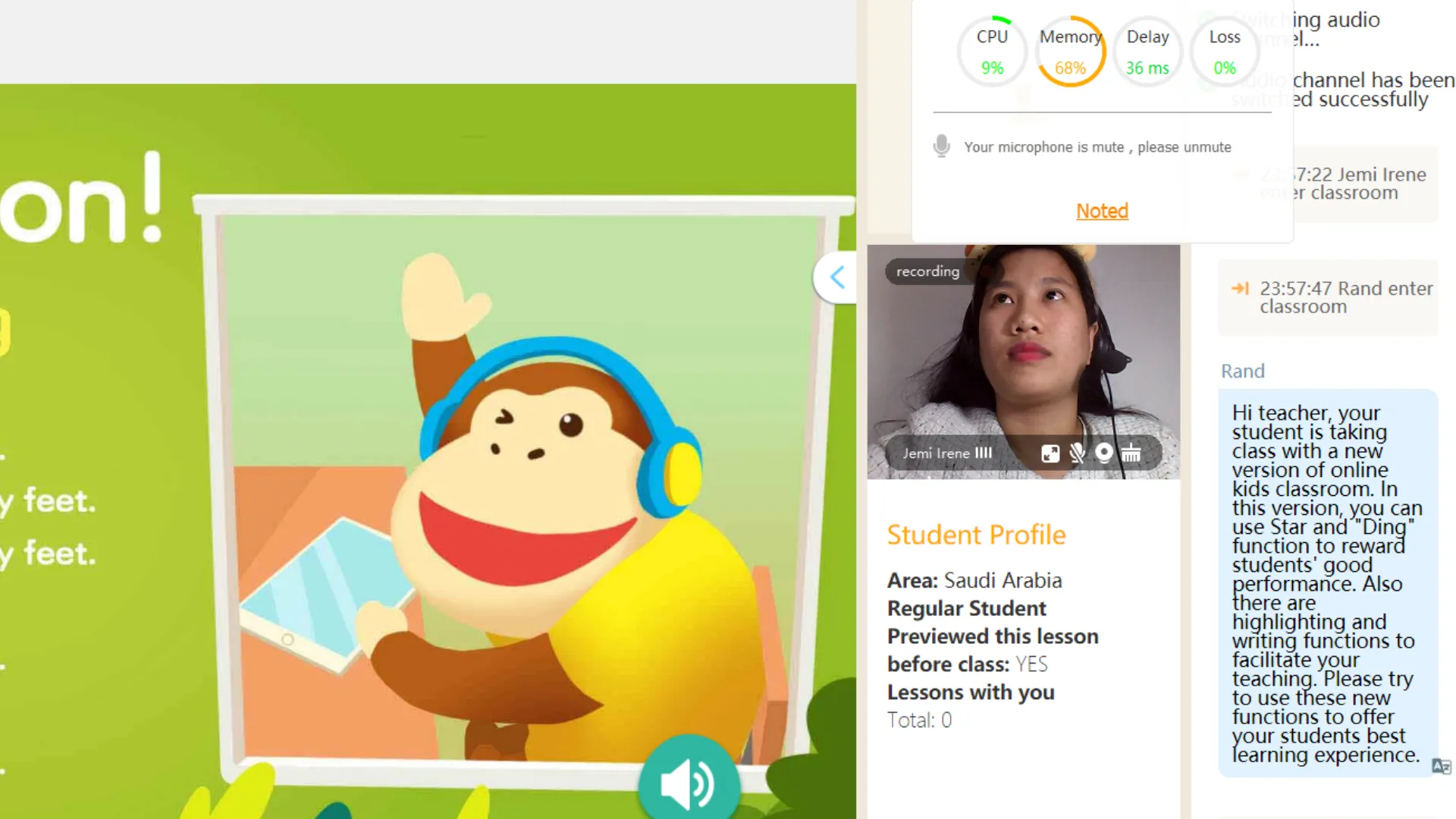The height and width of the screenshot is (819, 1456).
Task: Click the 'Lessons with you' label
Action: (971, 692)
